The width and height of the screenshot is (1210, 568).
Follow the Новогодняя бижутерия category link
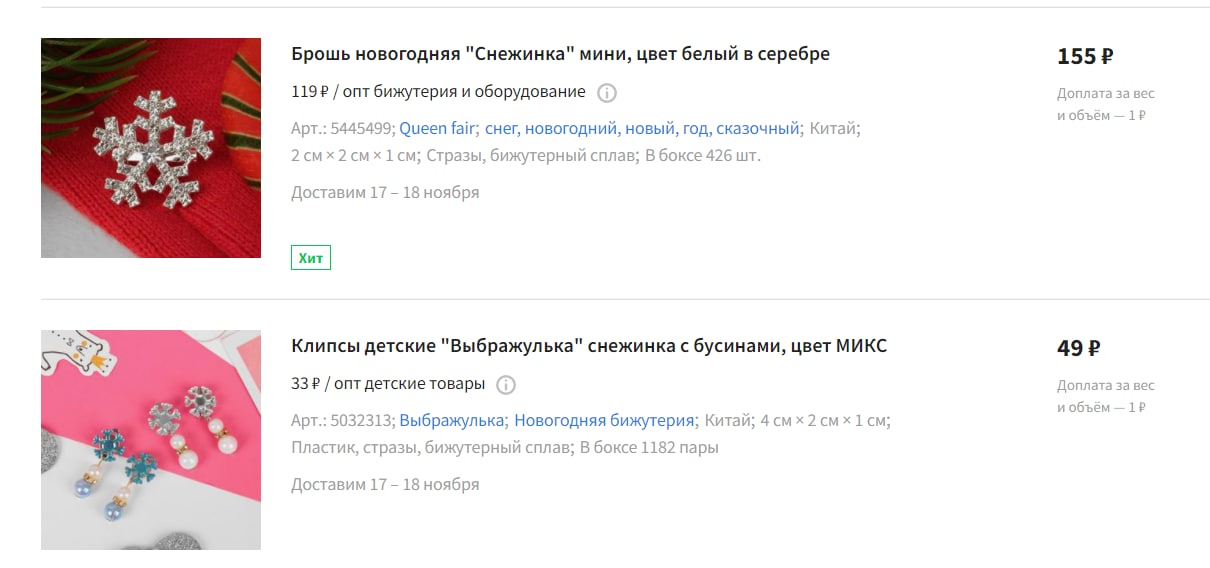click(604, 420)
